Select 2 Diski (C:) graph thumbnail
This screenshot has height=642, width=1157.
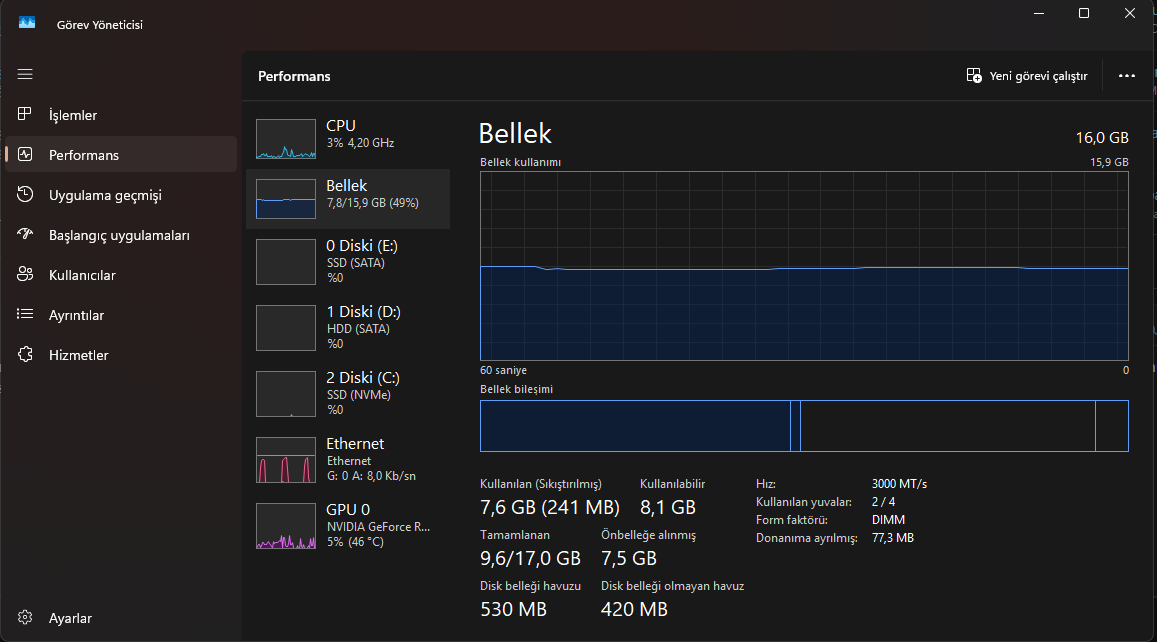286,394
